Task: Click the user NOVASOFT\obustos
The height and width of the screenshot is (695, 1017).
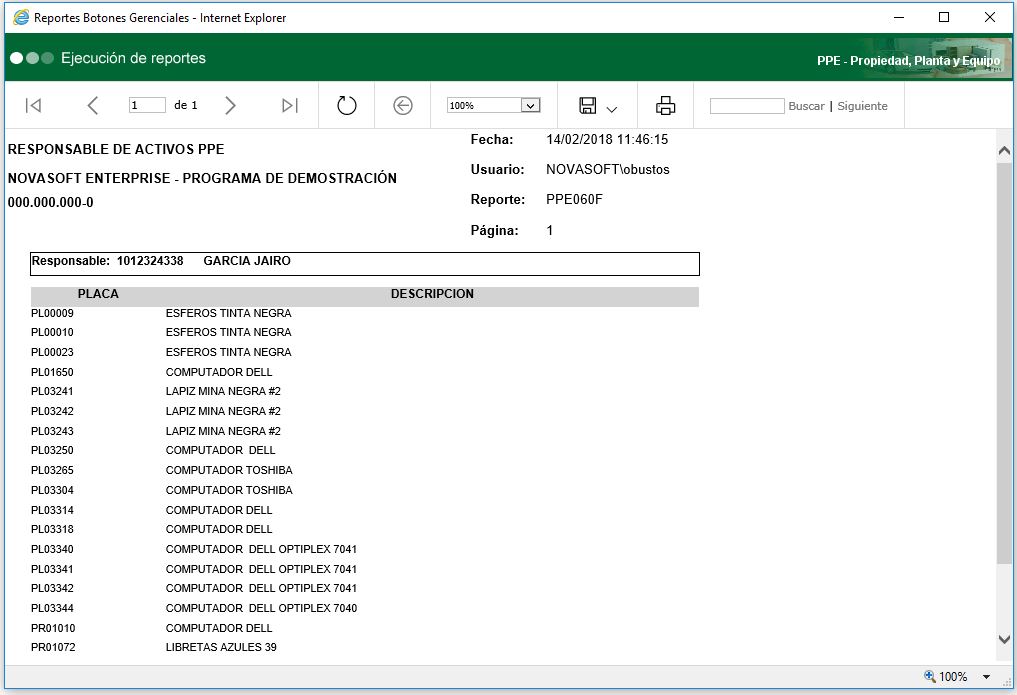Action: click(x=608, y=169)
